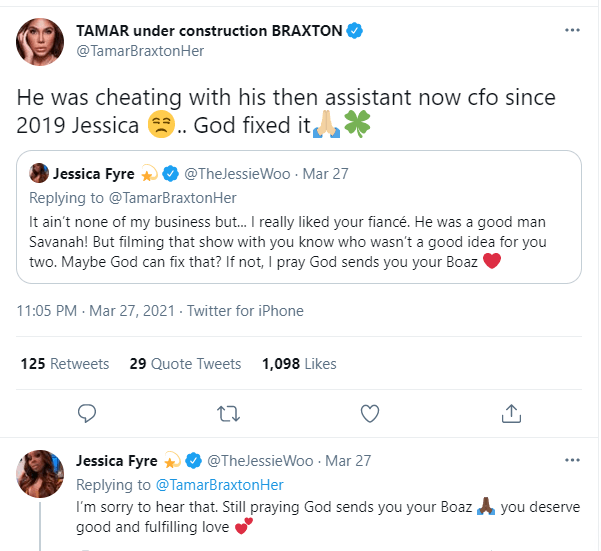View the 125 Retweets list

click(63, 364)
